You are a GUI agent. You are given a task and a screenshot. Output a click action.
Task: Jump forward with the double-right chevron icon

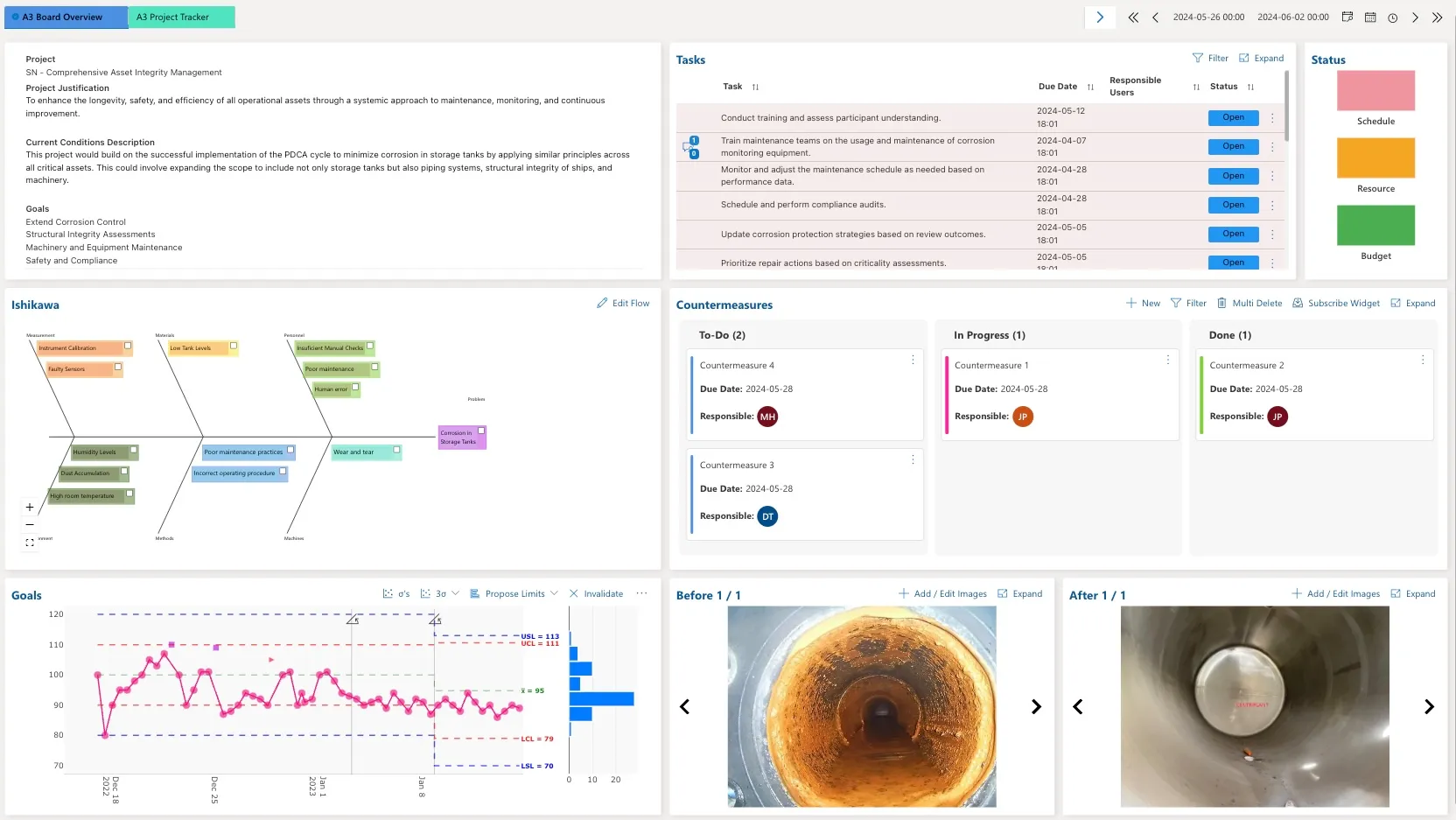[1437, 18]
